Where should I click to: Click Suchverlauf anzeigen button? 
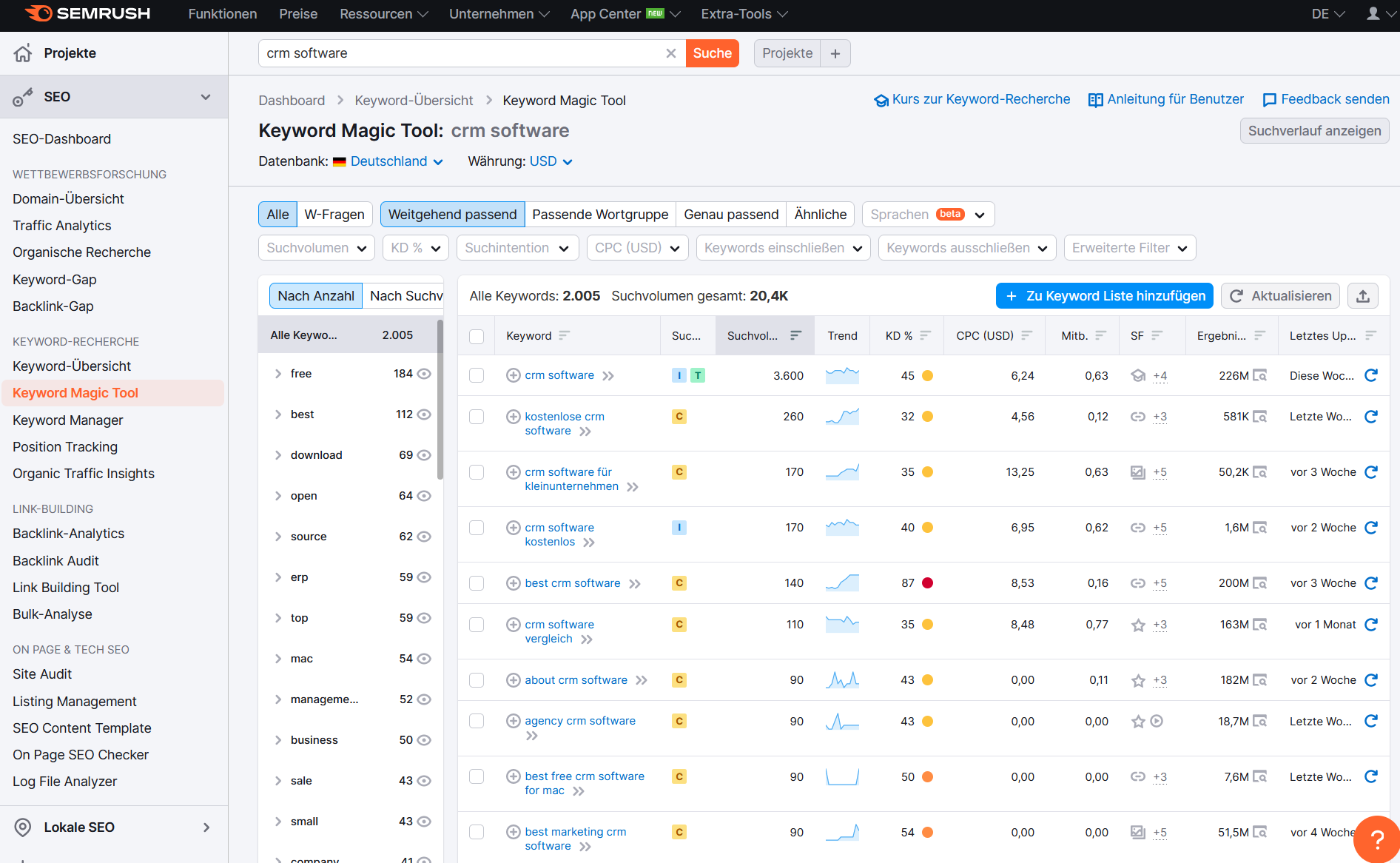[x=1314, y=131]
